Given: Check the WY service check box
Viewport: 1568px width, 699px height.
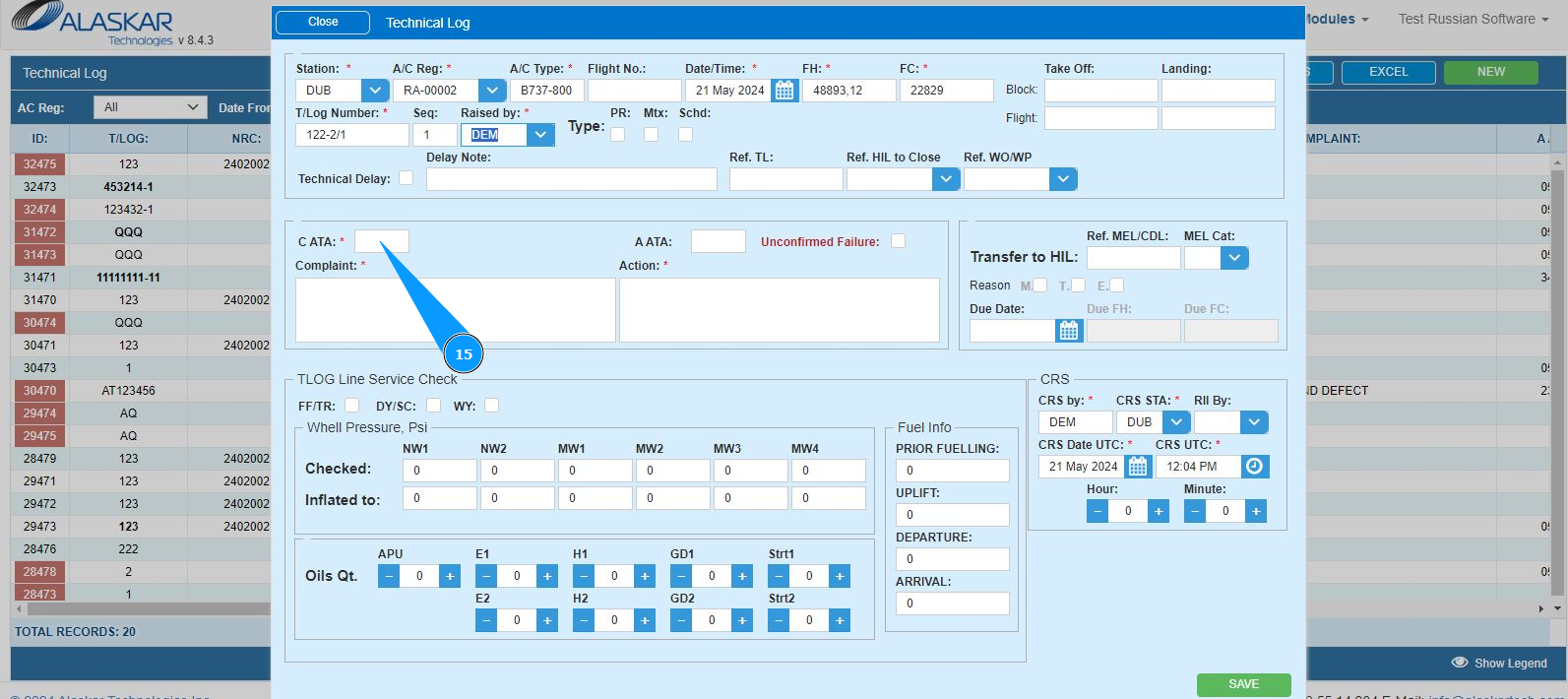Looking at the screenshot, I should click(x=491, y=406).
